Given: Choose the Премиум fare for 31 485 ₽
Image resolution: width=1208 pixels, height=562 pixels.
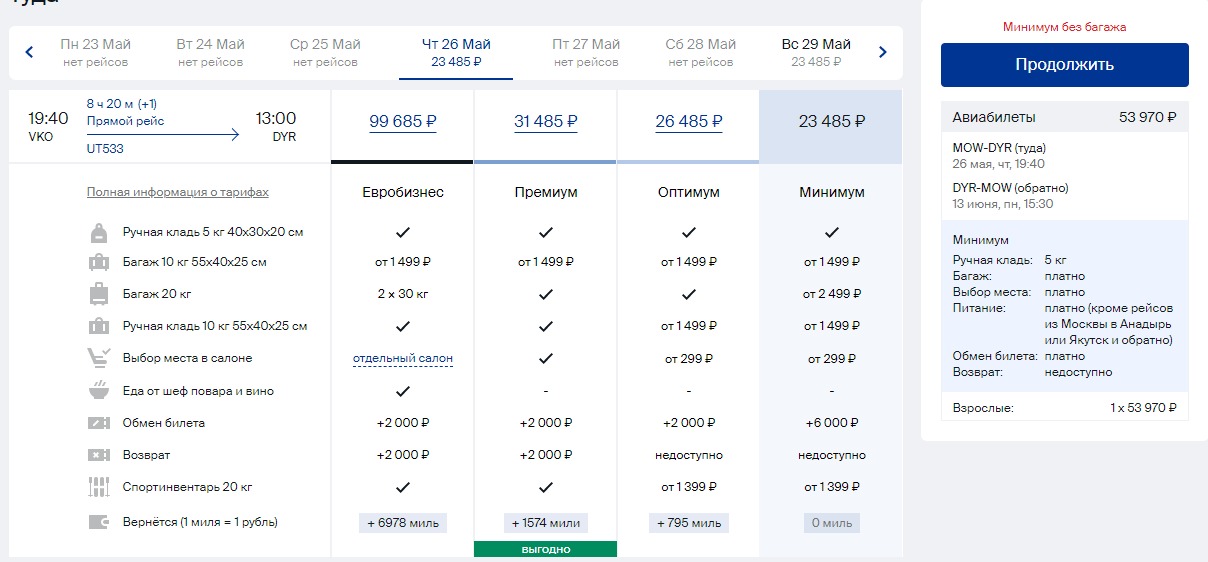Looking at the screenshot, I should click(x=545, y=122).
